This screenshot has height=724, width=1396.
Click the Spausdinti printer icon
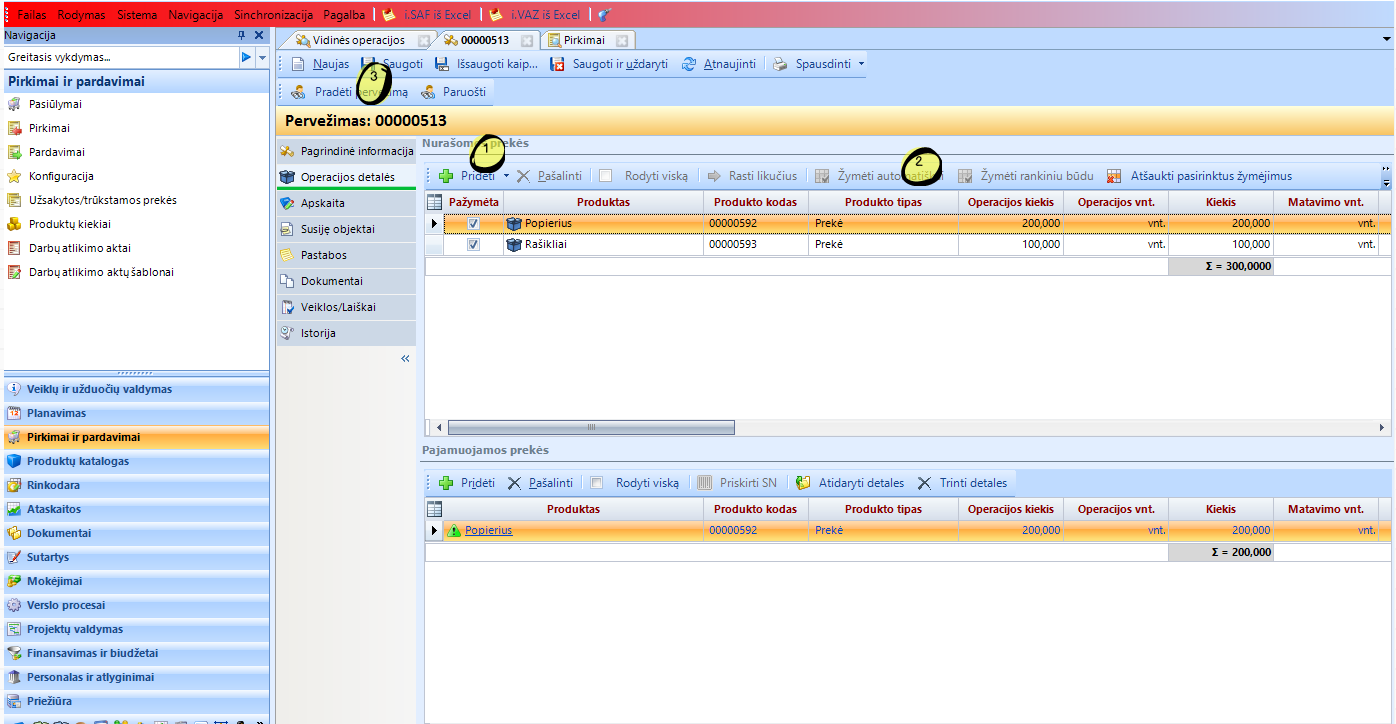point(781,64)
